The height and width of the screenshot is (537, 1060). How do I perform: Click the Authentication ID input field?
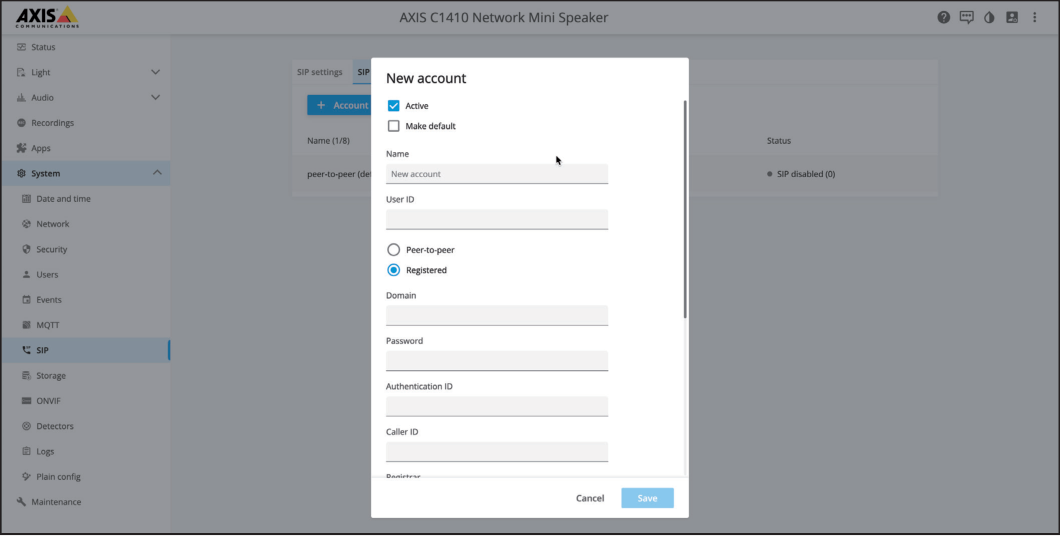tap(497, 406)
